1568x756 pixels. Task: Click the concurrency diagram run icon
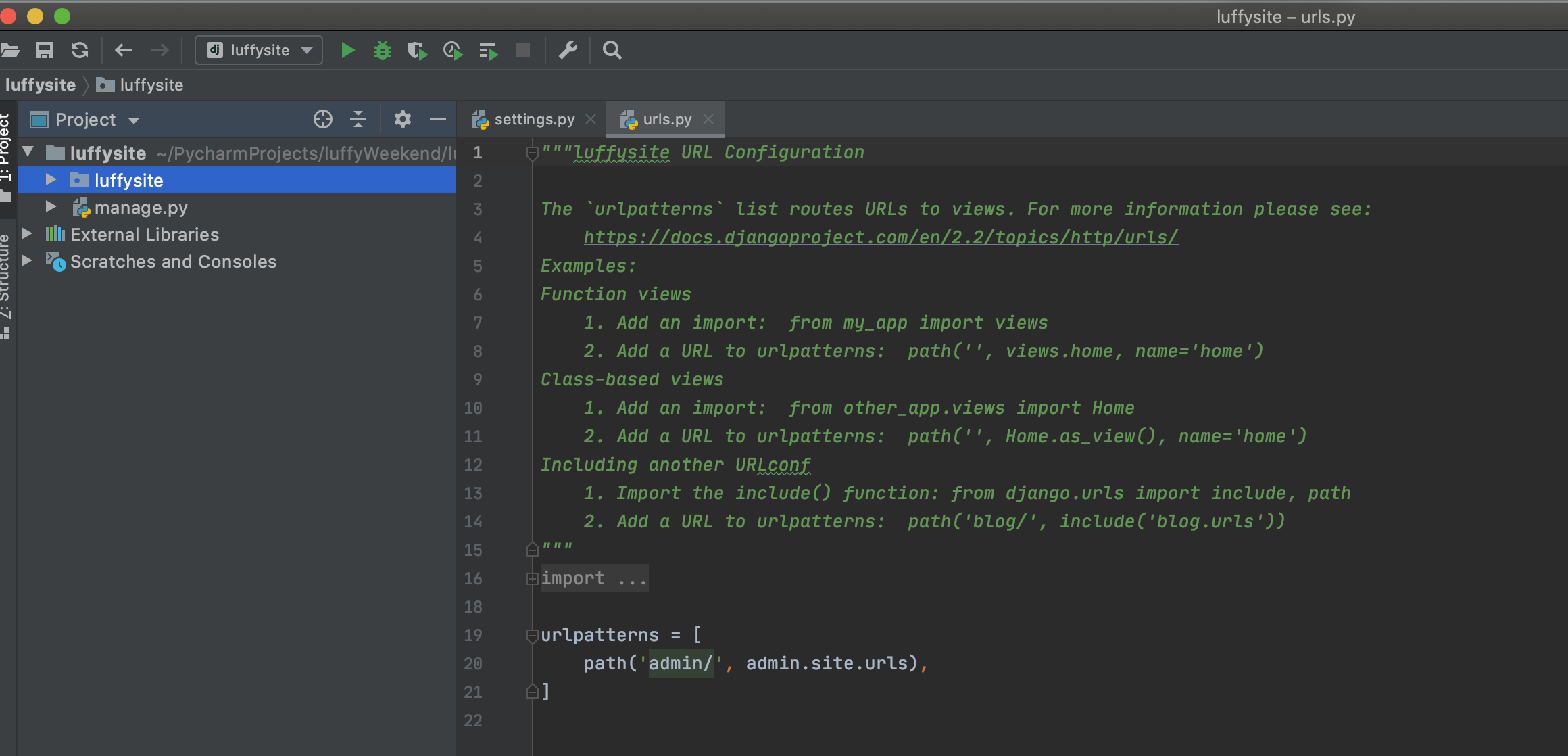coord(488,51)
